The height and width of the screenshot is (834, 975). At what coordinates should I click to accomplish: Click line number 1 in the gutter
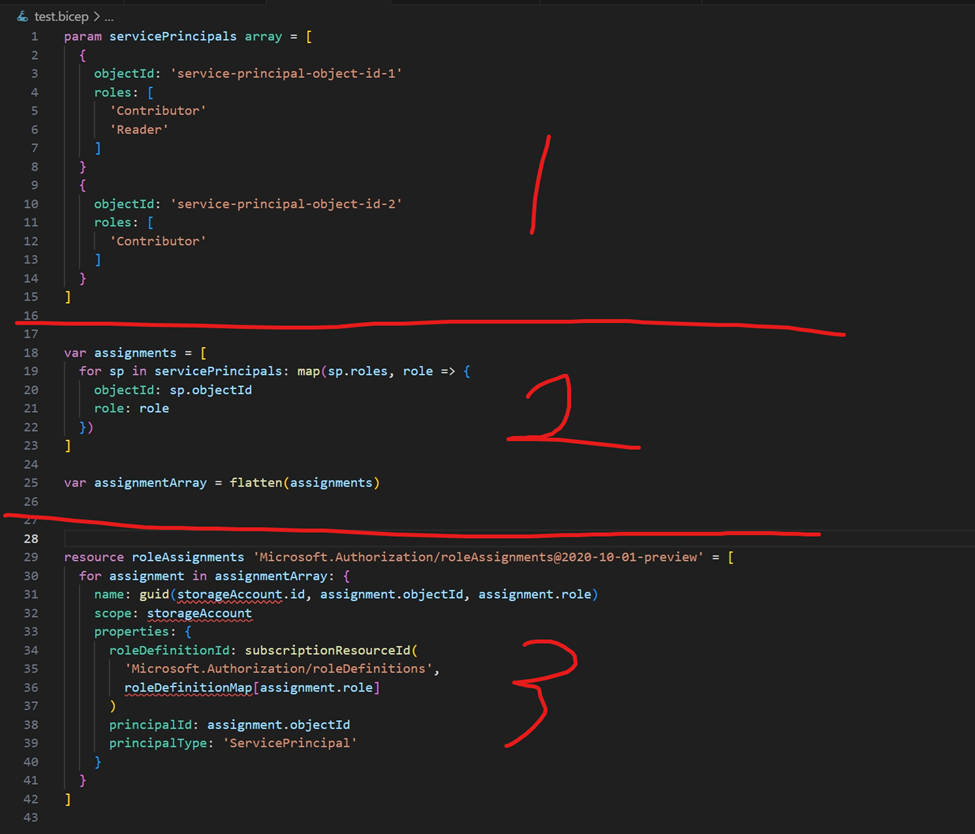(x=34, y=36)
